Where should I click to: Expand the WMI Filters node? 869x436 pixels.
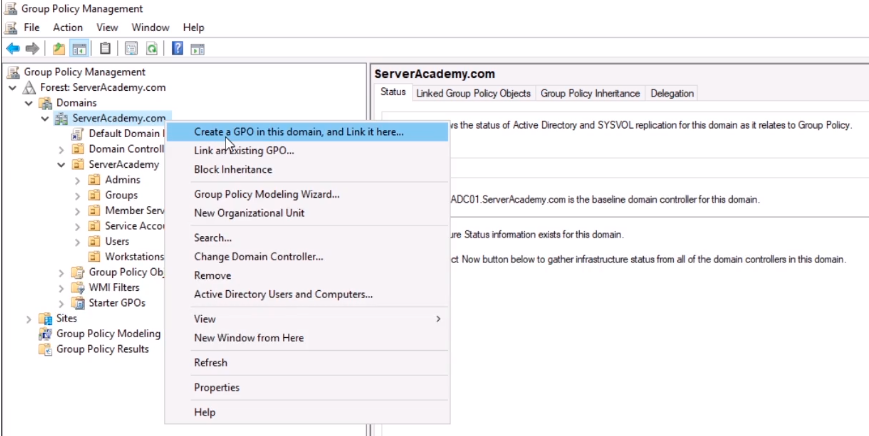62,288
